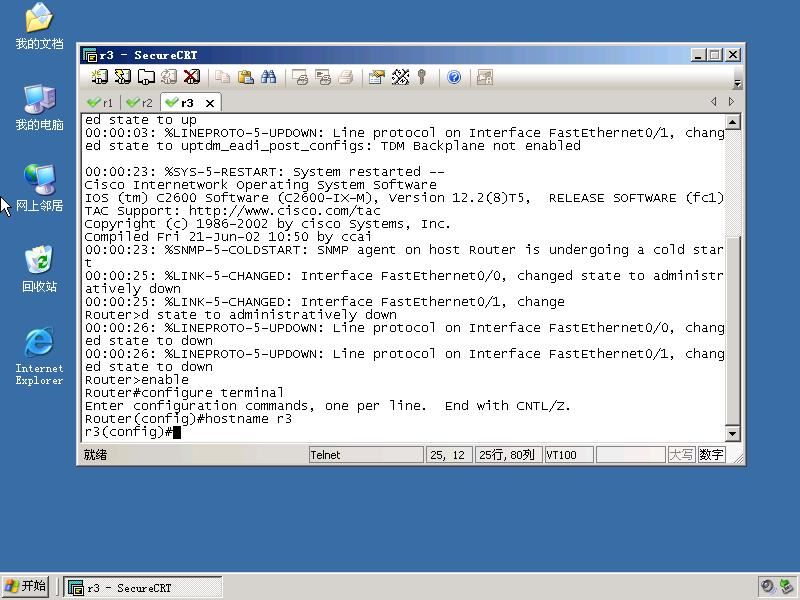Click the Print Screen icon
Screen dimensions: 800x600
point(300,77)
